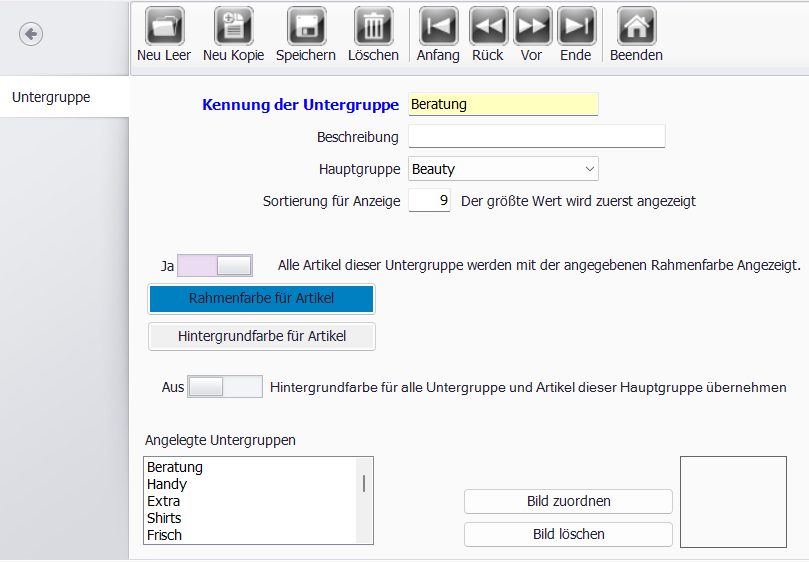809x562 pixels.
Task: Click the back arrow in the sidebar
Action: point(31,35)
